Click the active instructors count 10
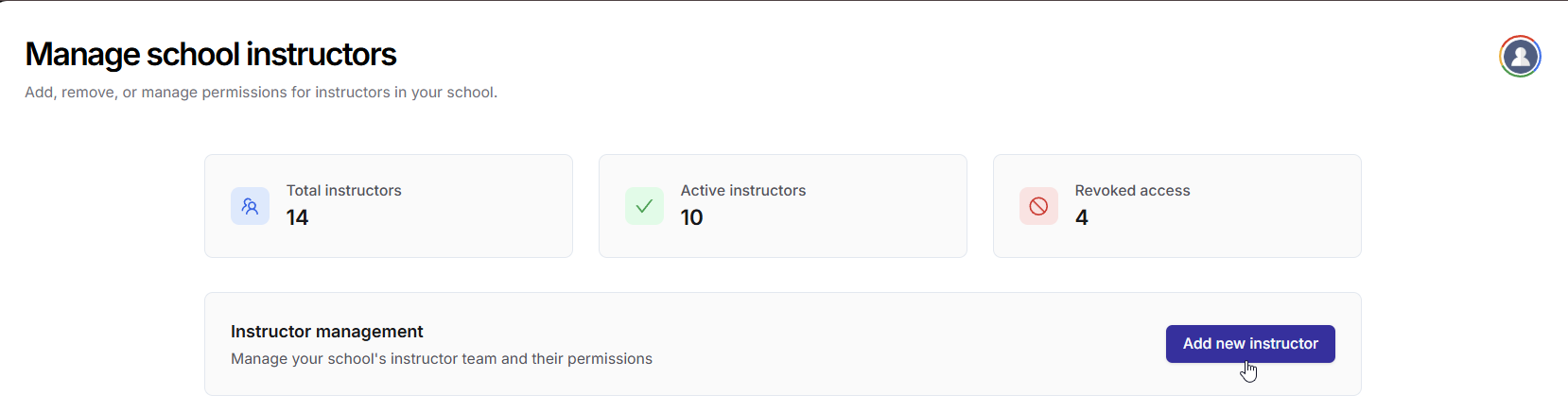Viewport: 1568px width, 412px height. 691,218
